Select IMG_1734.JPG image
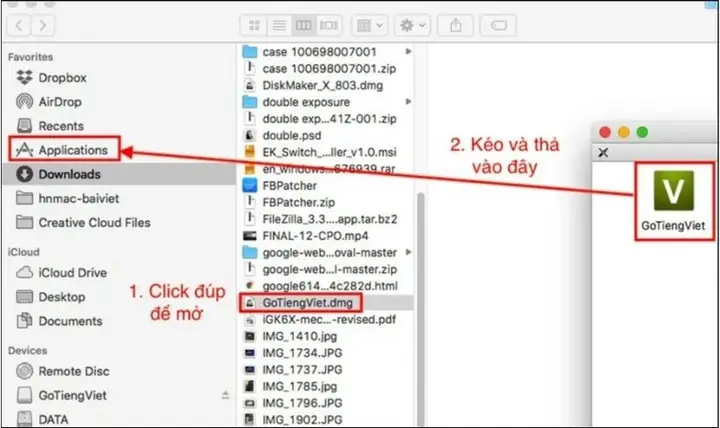Viewport: 720px width, 428px height. point(302,353)
